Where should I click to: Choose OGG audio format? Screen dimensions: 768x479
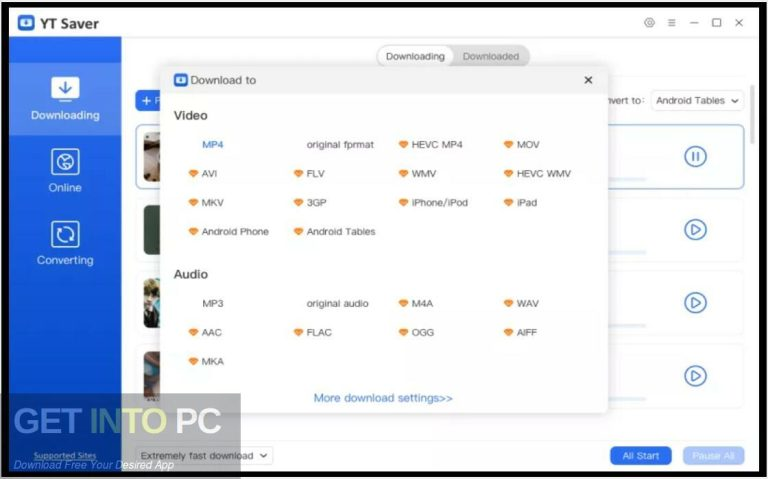point(416,332)
